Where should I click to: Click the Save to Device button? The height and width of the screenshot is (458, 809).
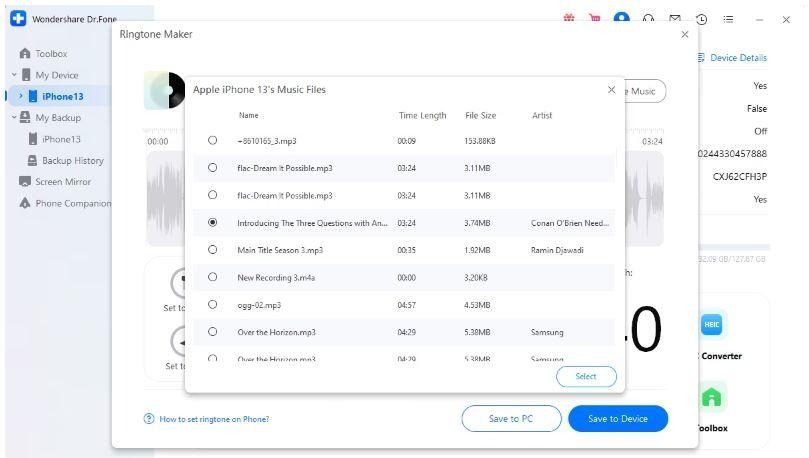point(617,419)
